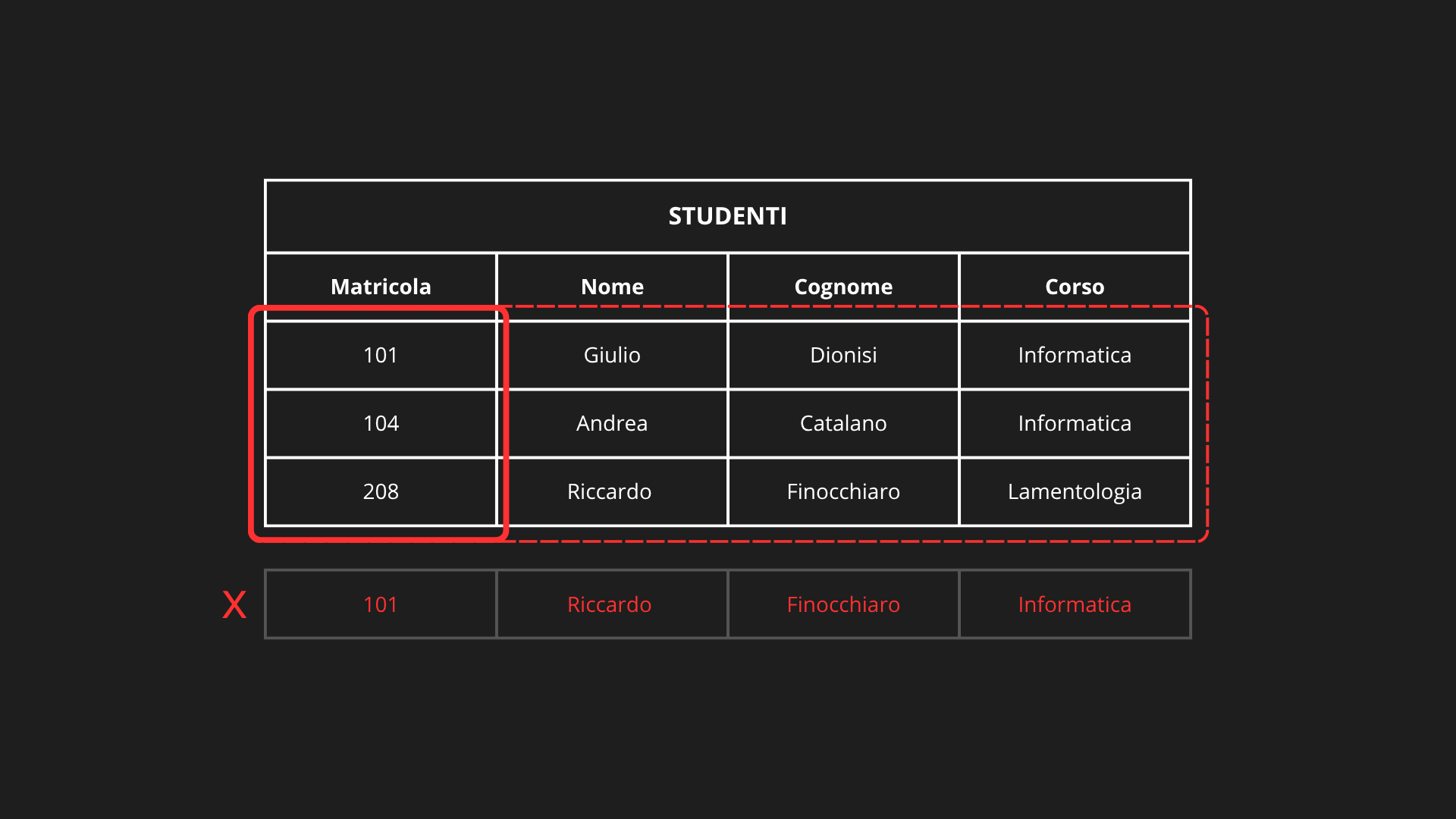Image resolution: width=1456 pixels, height=819 pixels.
Task: Select the white 101 matricola cell
Action: point(381,355)
